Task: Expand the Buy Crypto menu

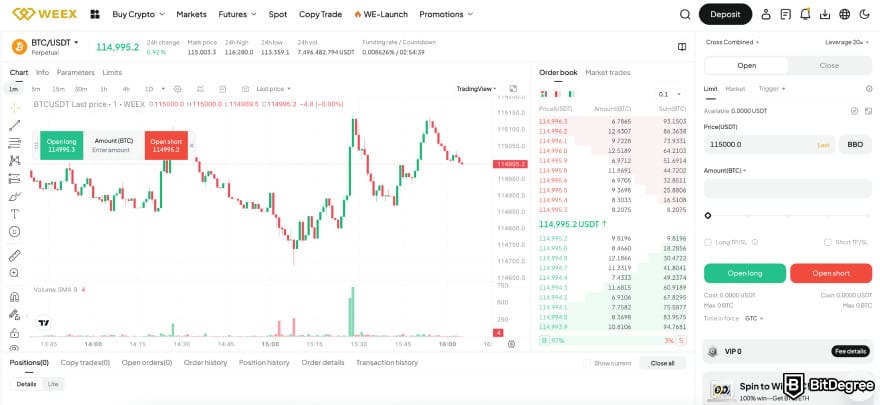Action: coord(139,15)
